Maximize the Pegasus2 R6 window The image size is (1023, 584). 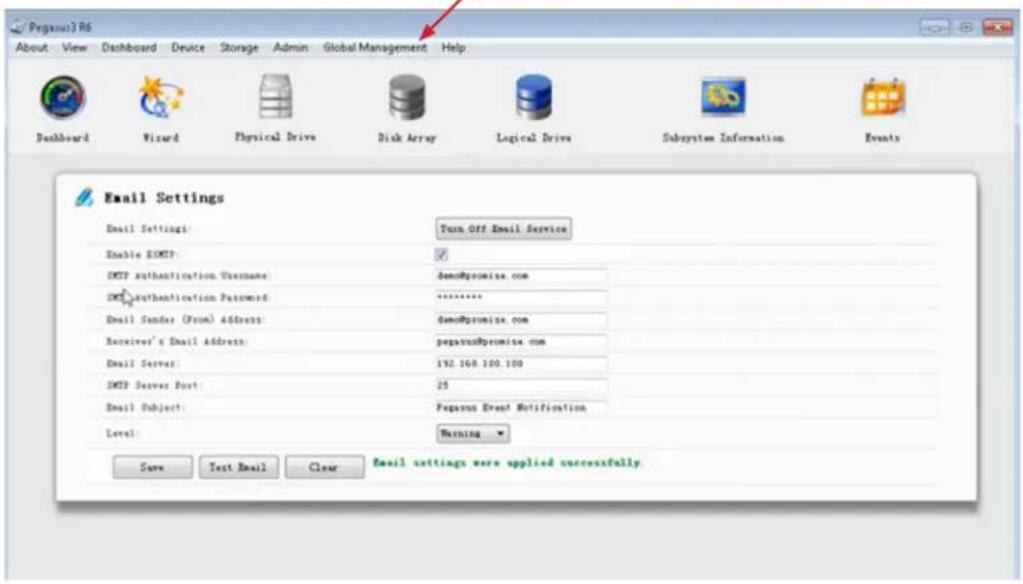[x=966, y=27]
